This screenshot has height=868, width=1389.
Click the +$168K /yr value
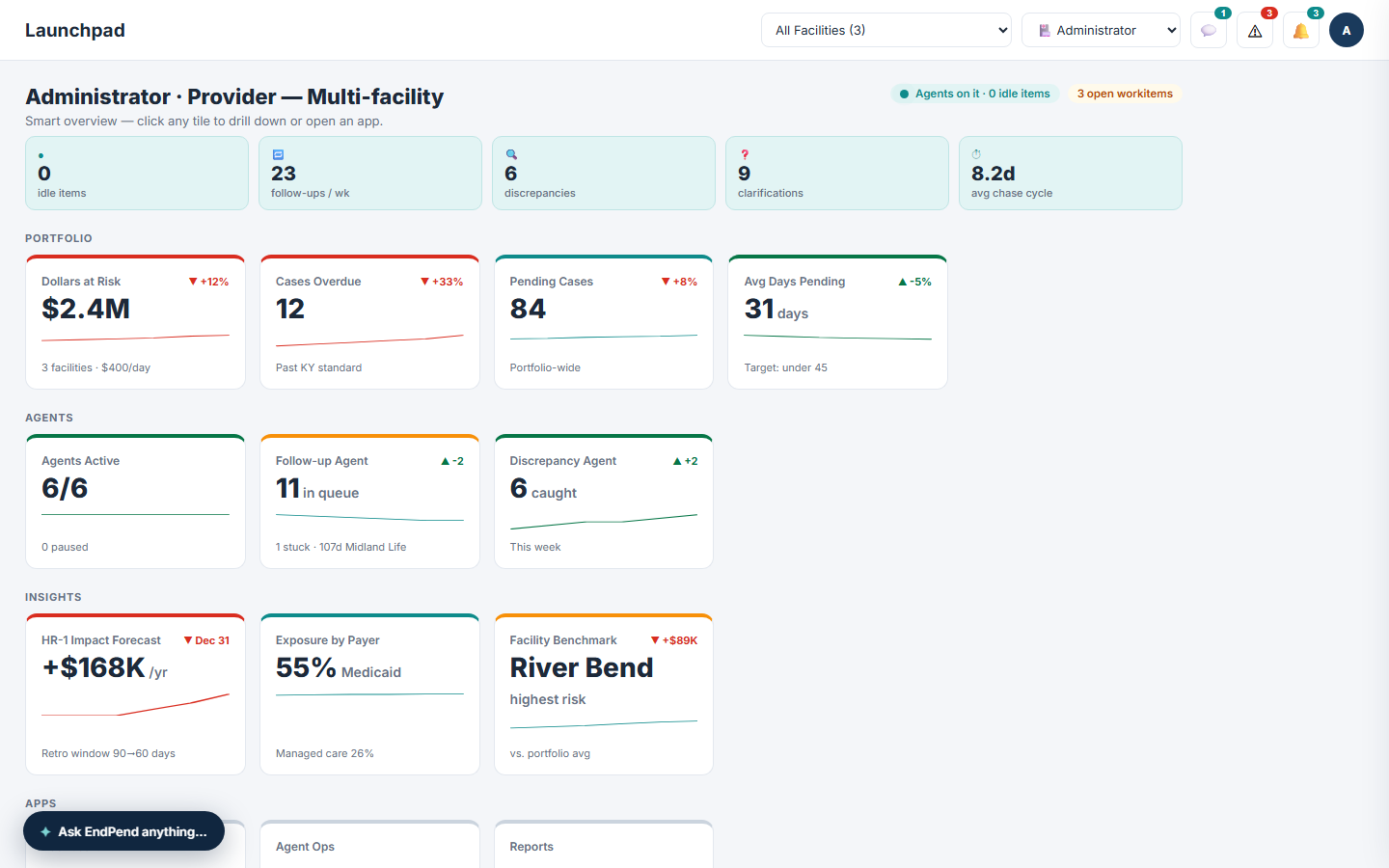104,667
